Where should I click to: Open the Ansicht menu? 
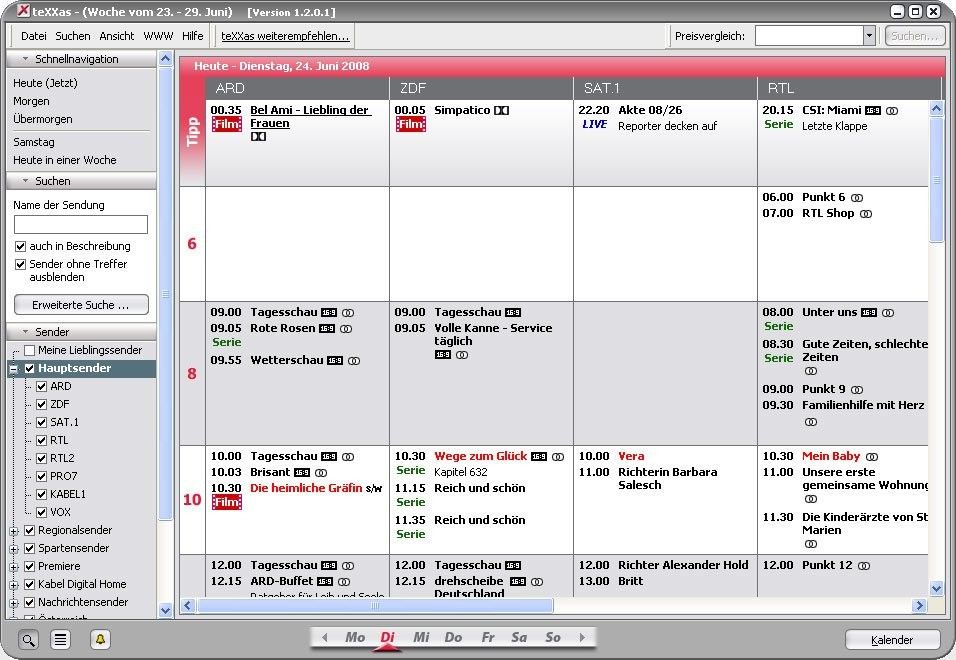(115, 35)
